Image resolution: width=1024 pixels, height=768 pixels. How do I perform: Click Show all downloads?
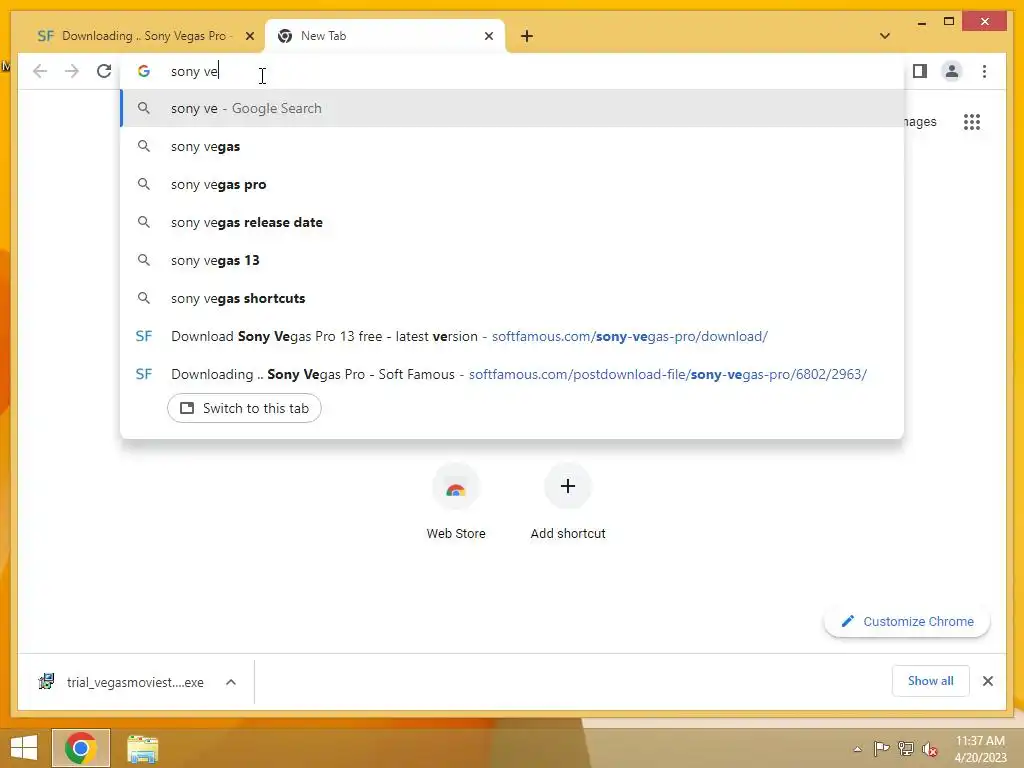coord(930,680)
